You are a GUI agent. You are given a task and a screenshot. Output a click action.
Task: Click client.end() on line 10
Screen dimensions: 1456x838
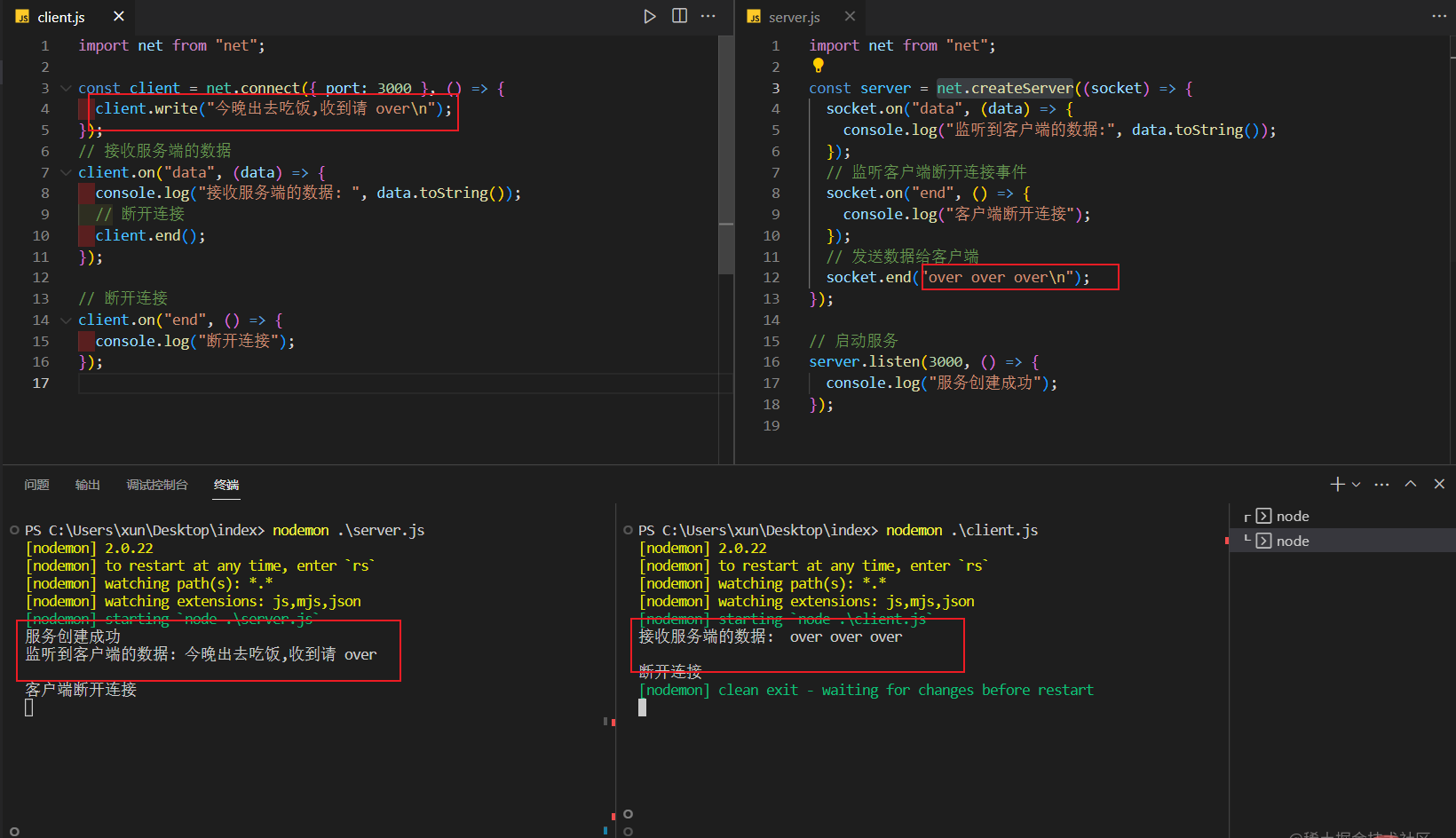150,235
